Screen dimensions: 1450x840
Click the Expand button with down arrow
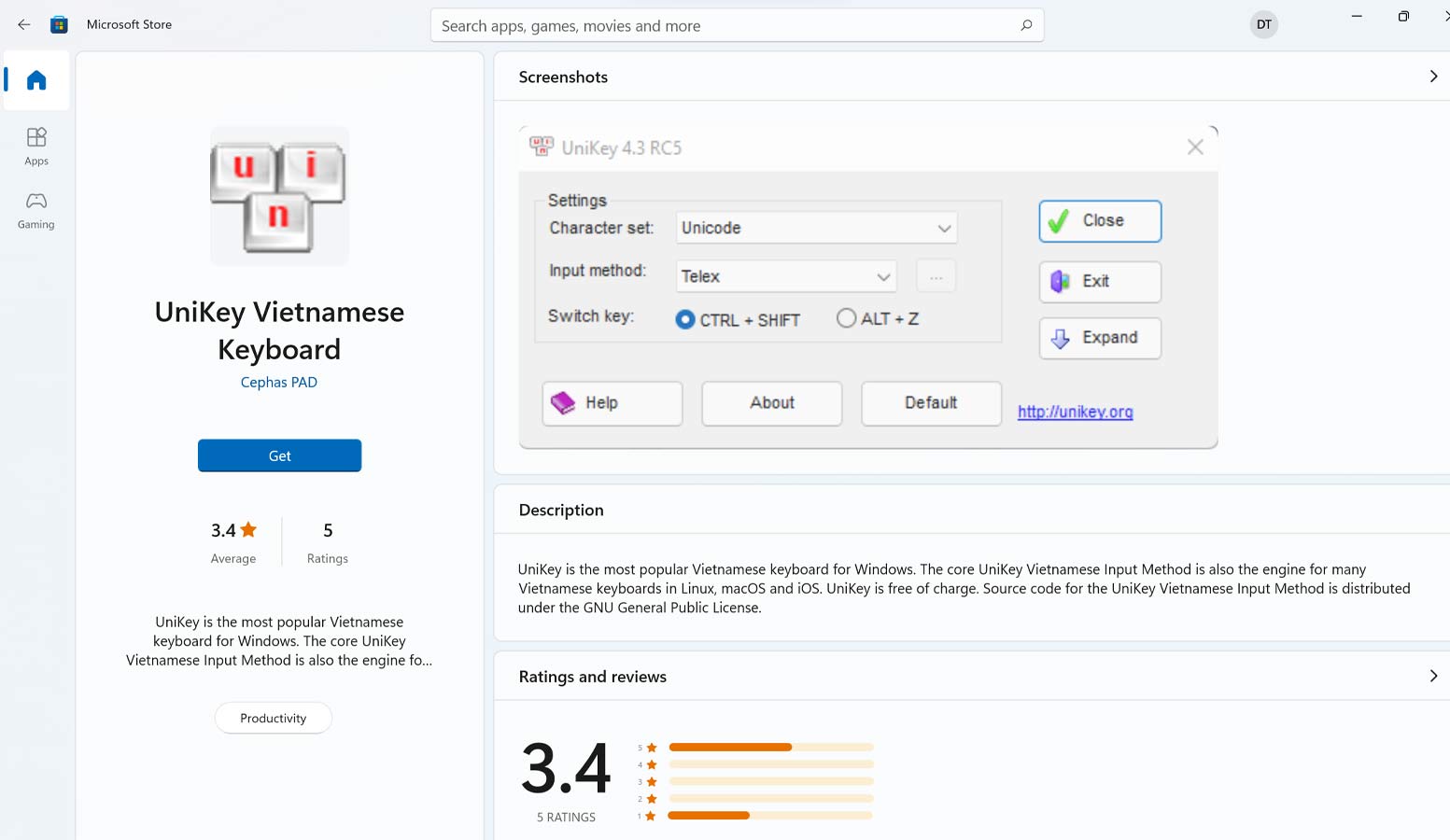(1100, 338)
